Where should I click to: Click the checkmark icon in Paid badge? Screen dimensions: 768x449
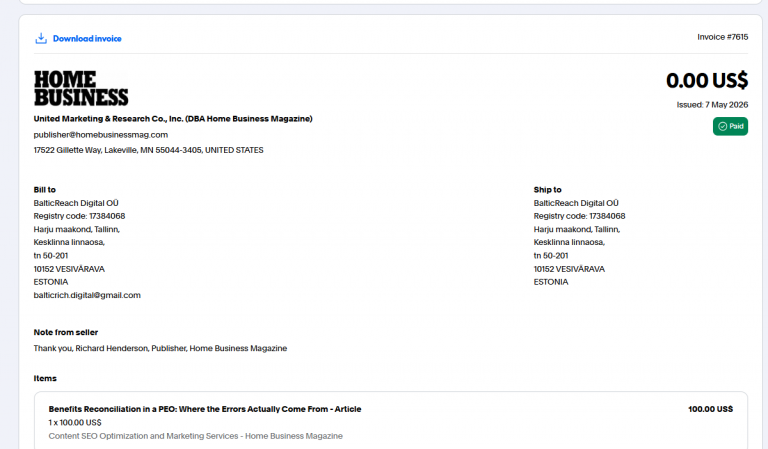click(722, 126)
